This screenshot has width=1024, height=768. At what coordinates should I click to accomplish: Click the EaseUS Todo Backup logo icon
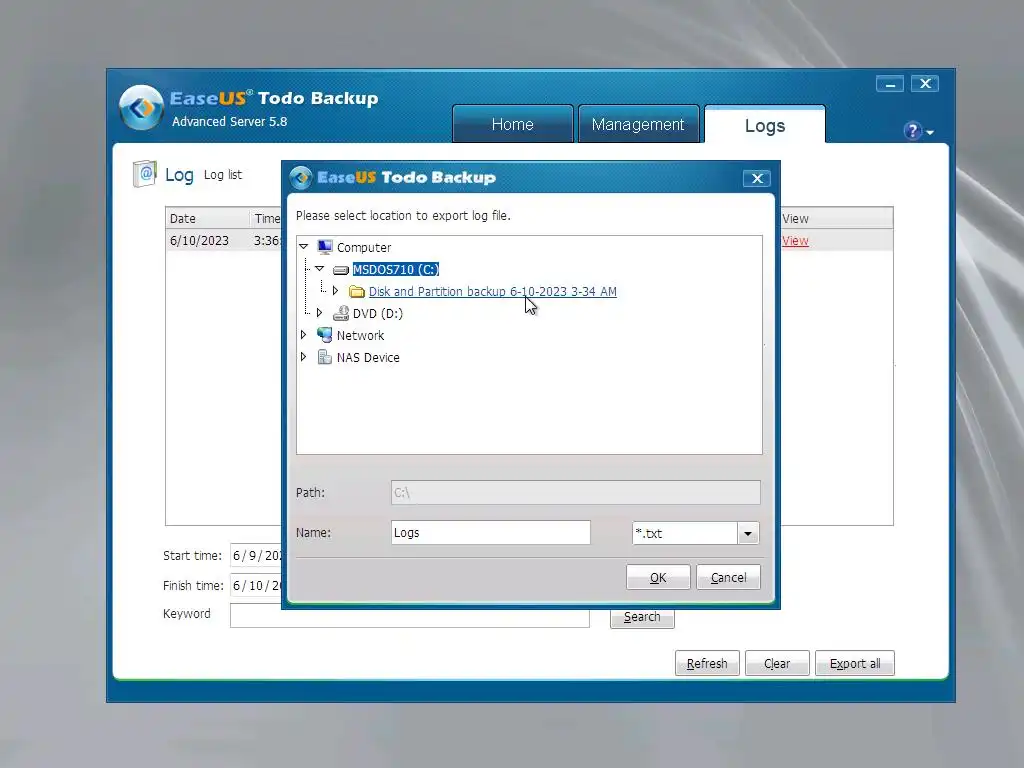click(x=141, y=108)
